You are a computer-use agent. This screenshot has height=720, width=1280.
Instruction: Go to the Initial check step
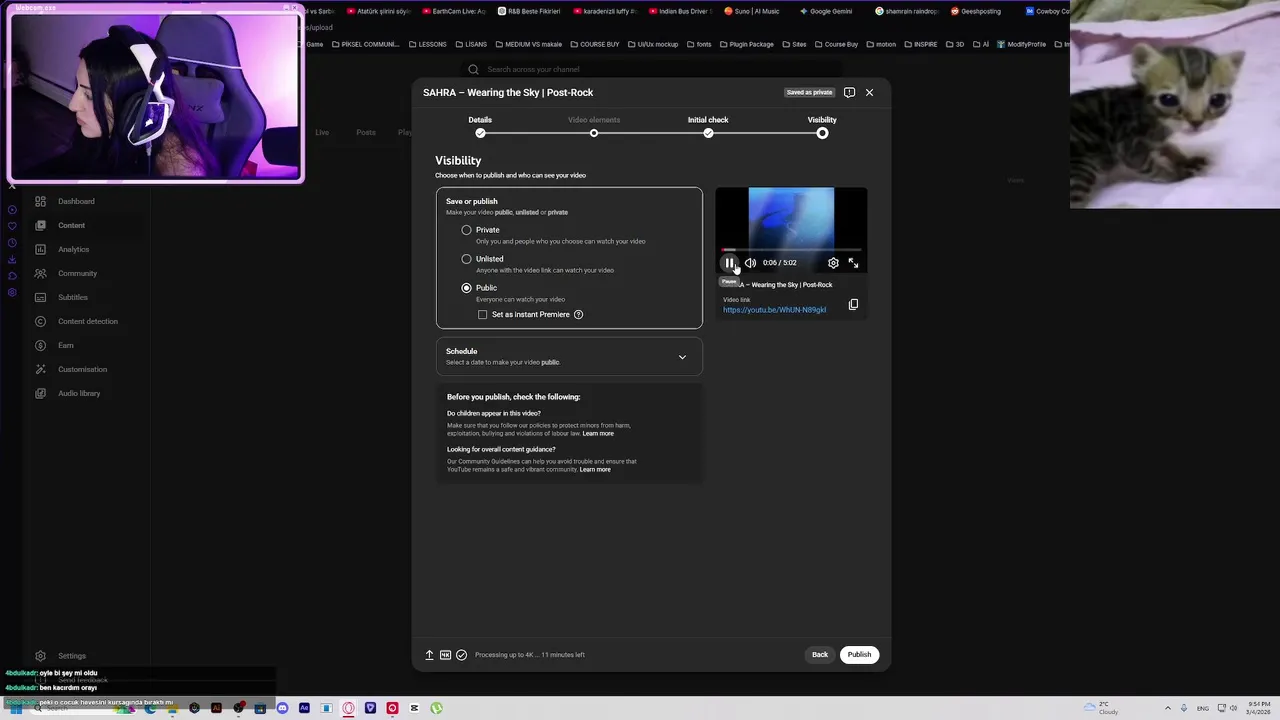click(x=708, y=125)
